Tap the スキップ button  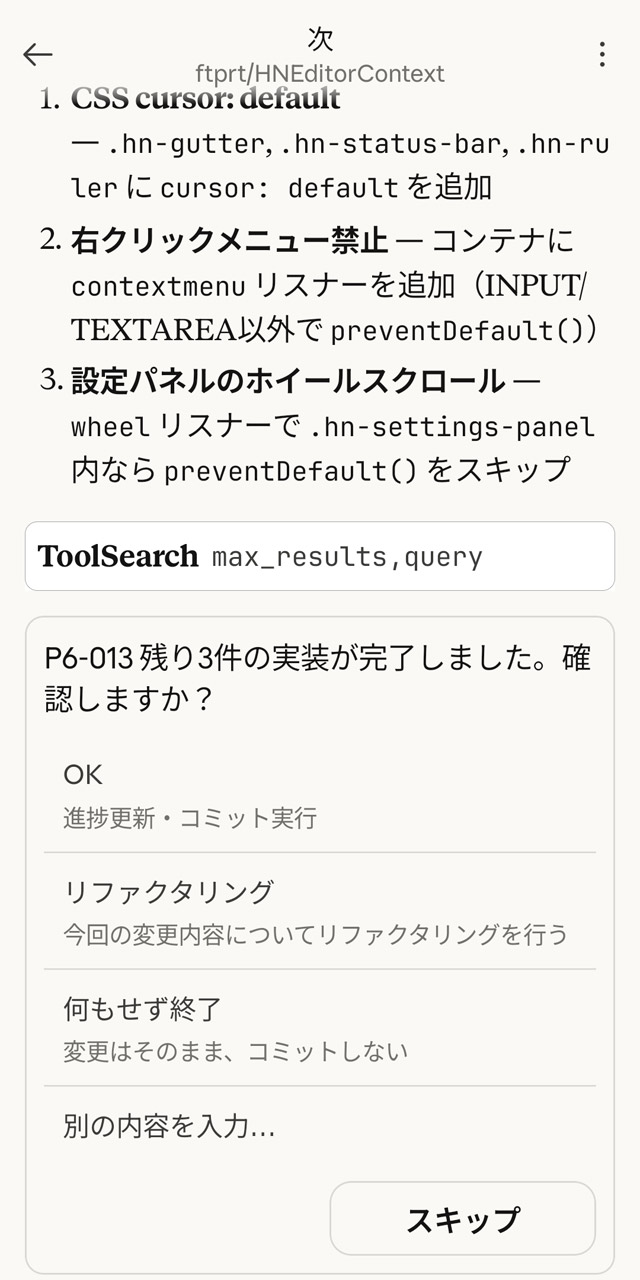point(462,1218)
